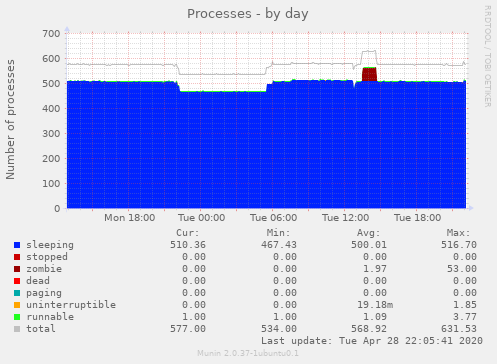The image size is (497, 364).
Task: Select the 'zombie' legend label
Action: click(x=44, y=269)
